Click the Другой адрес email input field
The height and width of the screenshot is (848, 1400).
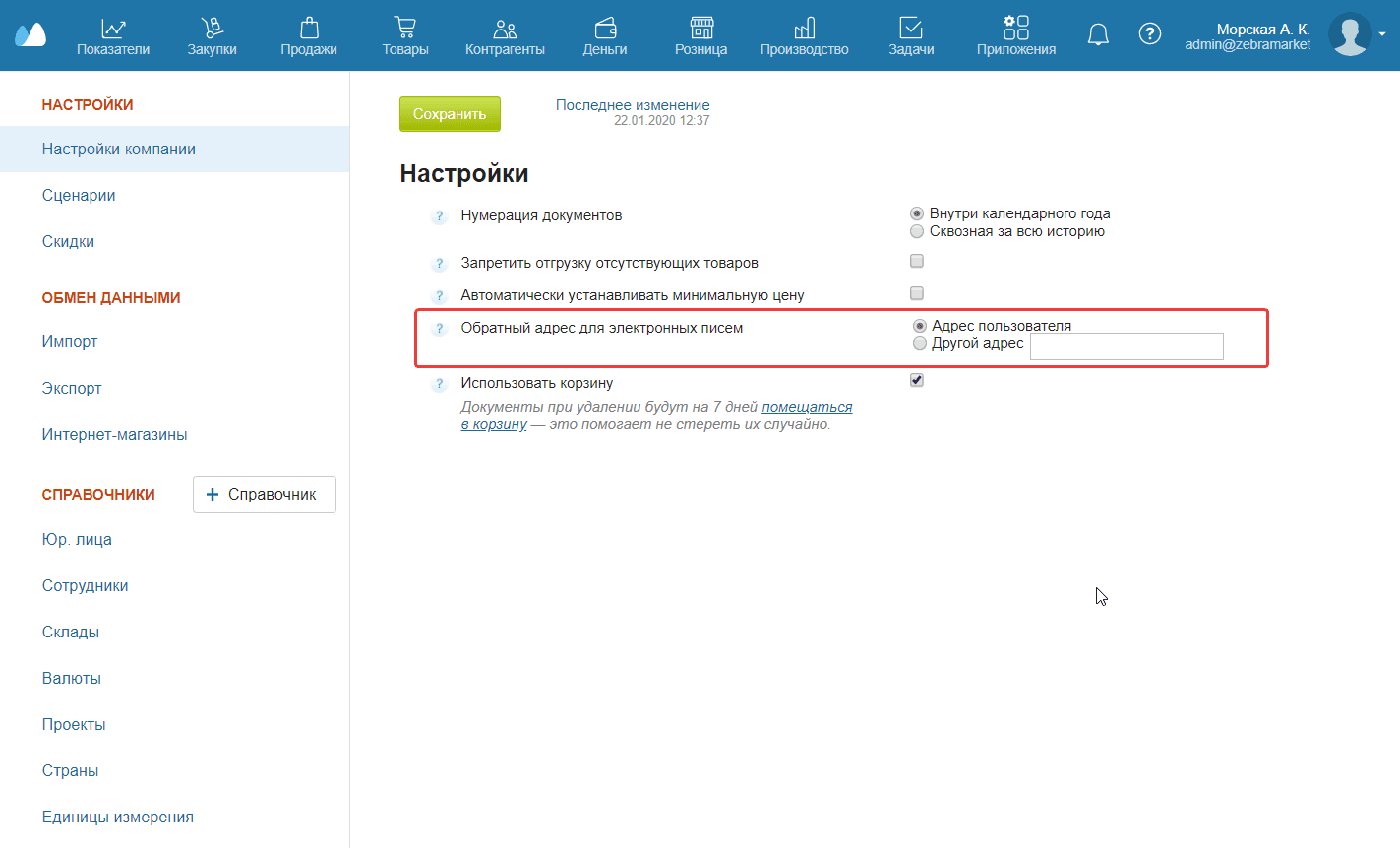[x=1126, y=346]
